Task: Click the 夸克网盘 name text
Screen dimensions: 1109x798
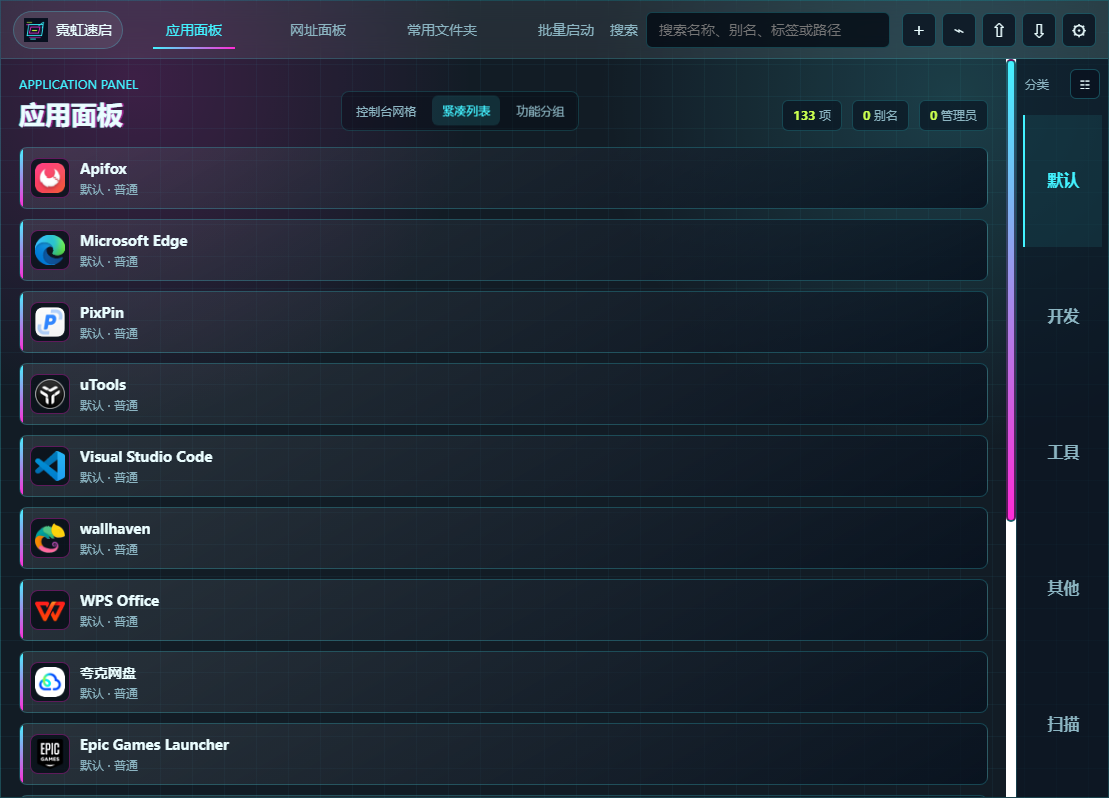Action: (108, 673)
